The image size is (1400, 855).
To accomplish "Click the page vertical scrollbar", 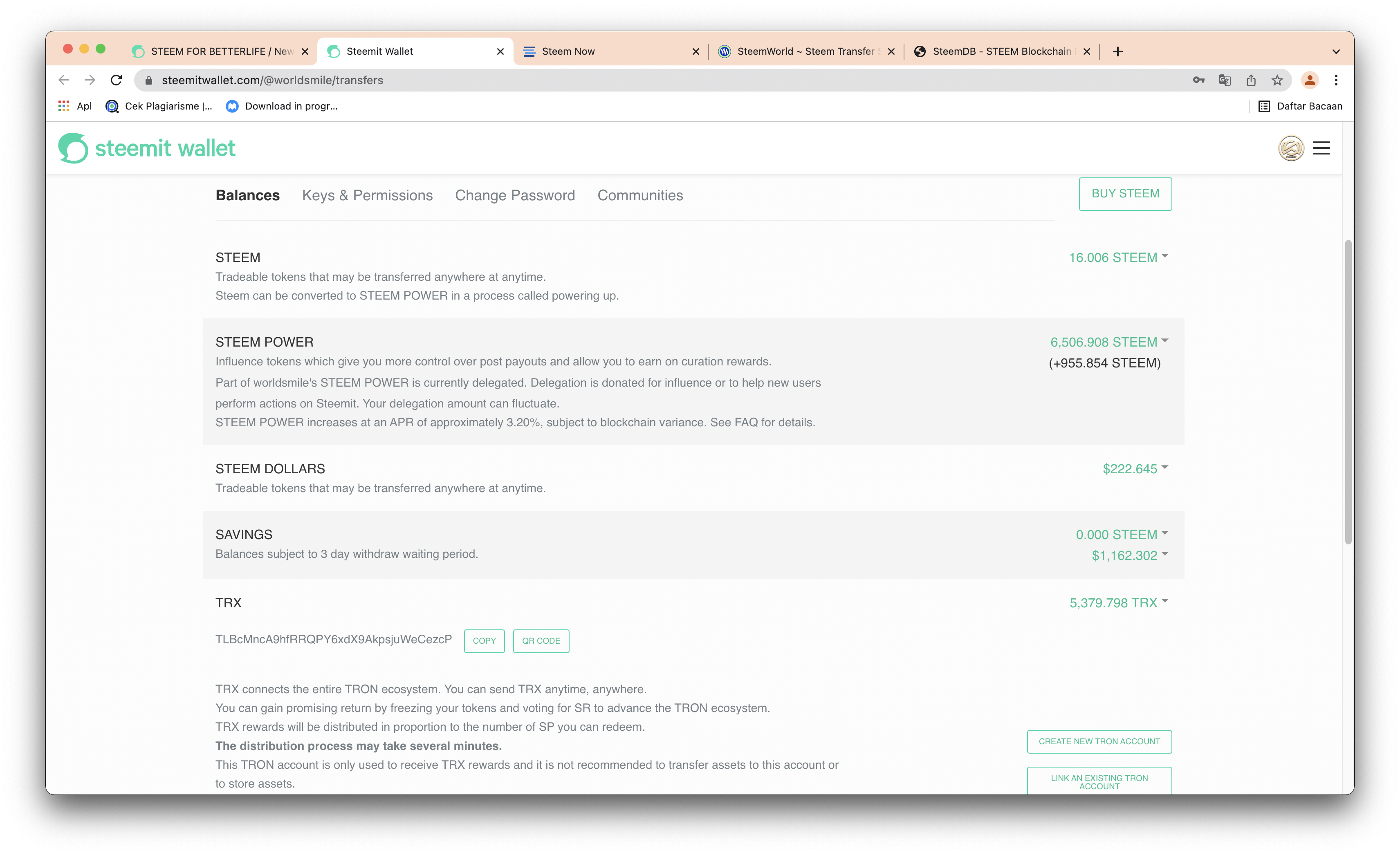I will point(1348,392).
